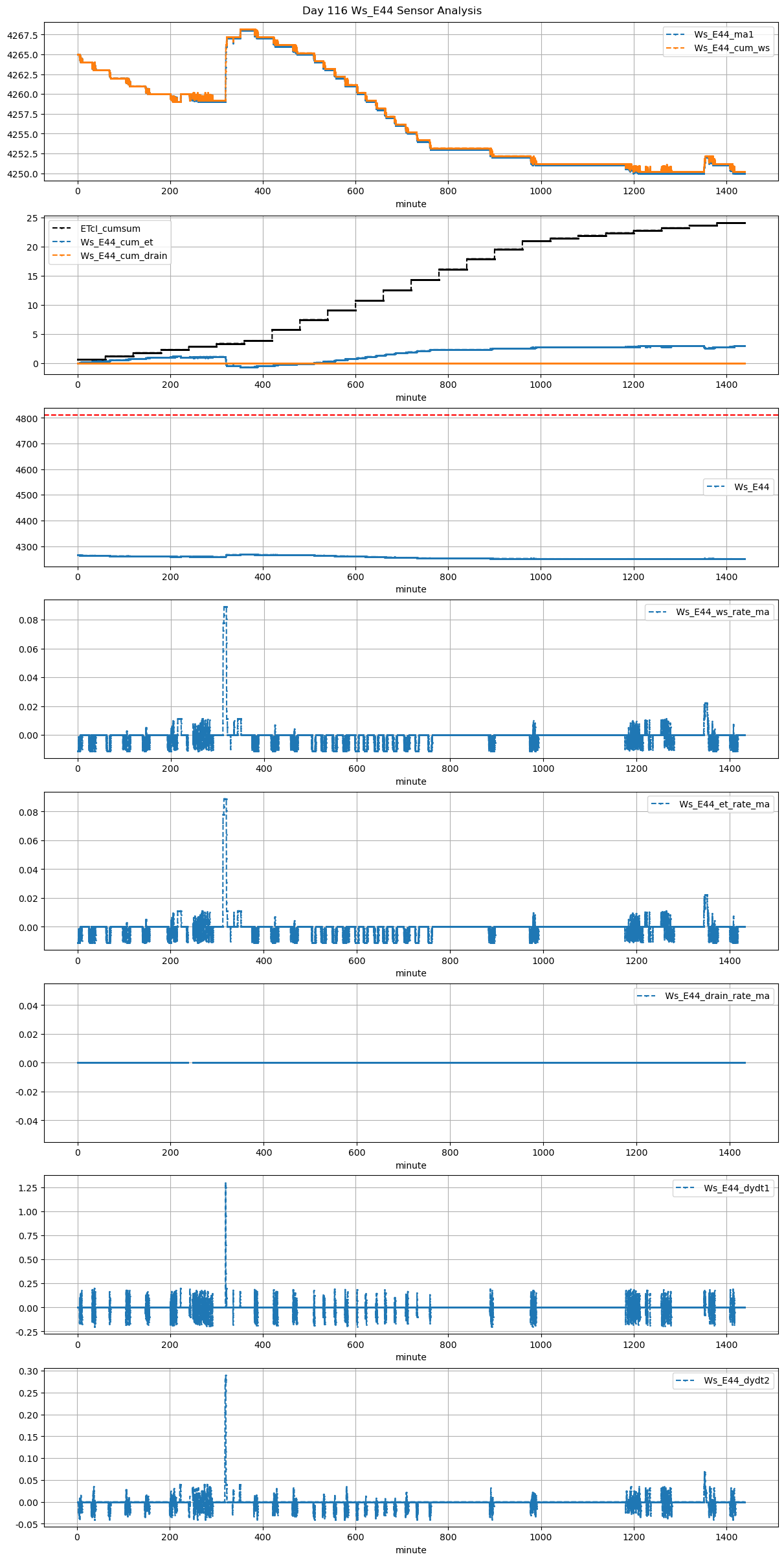Click the 0.30 y-axis tick label
Screen dimensions: 784x1561
(x=28, y=1371)
